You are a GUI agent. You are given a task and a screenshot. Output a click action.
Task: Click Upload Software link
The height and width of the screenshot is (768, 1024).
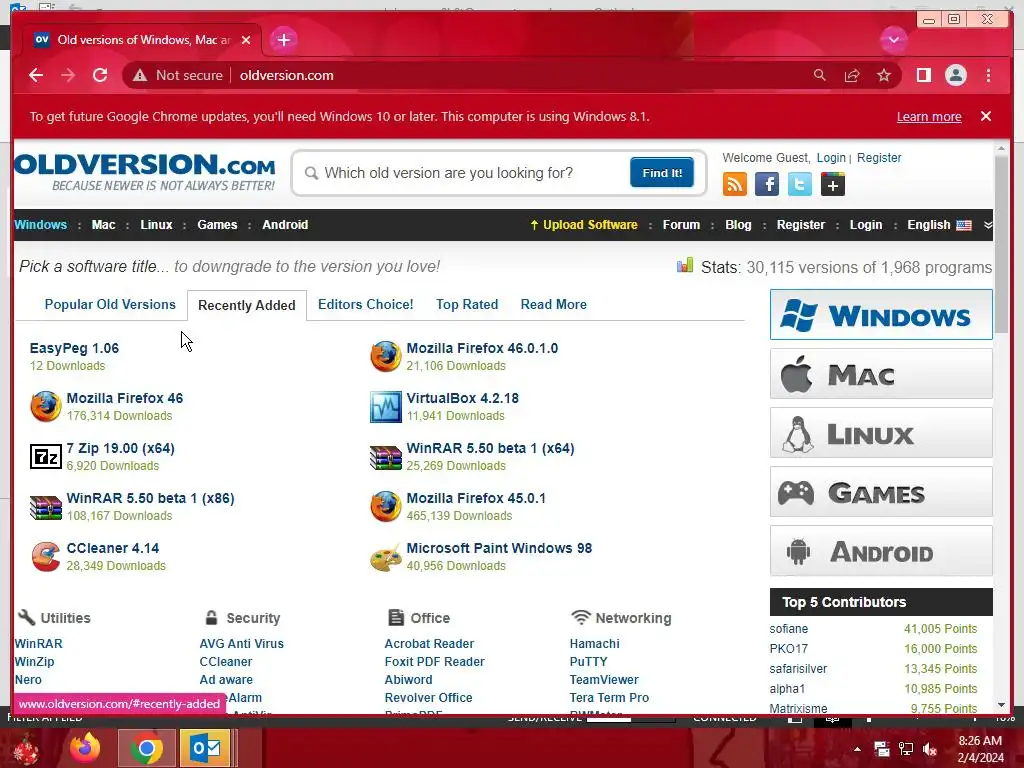pyautogui.click(x=584, y=225)
